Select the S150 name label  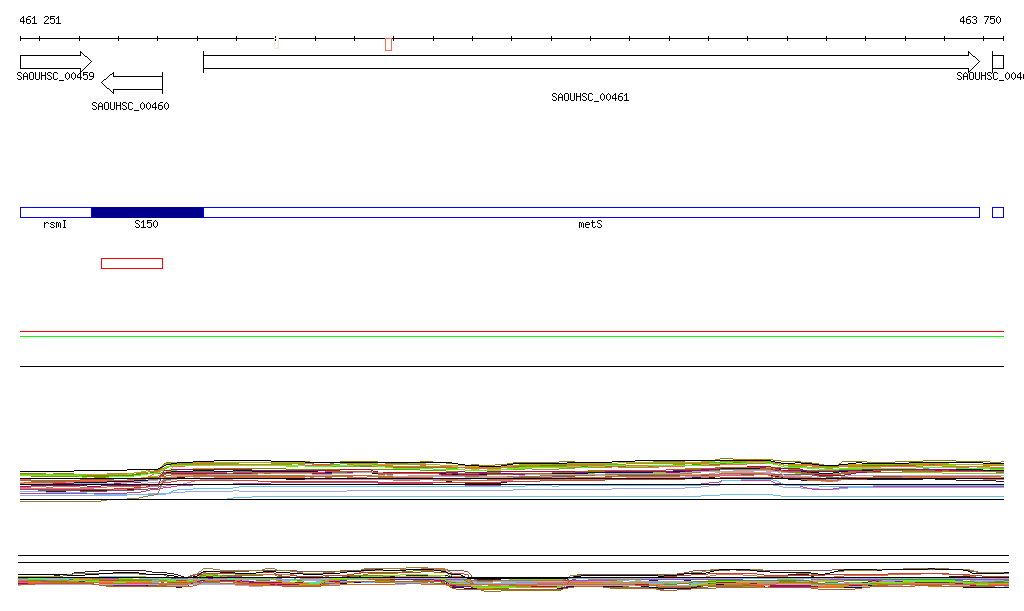[146, 225]
